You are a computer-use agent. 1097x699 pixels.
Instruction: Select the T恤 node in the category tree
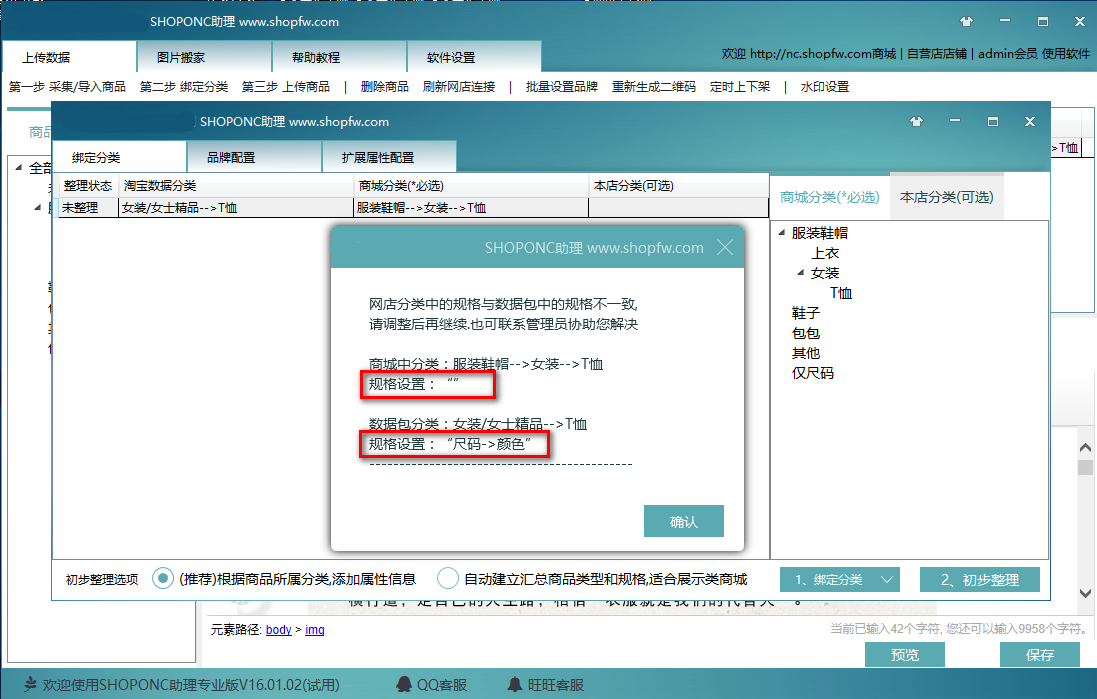tap(841, 293)
